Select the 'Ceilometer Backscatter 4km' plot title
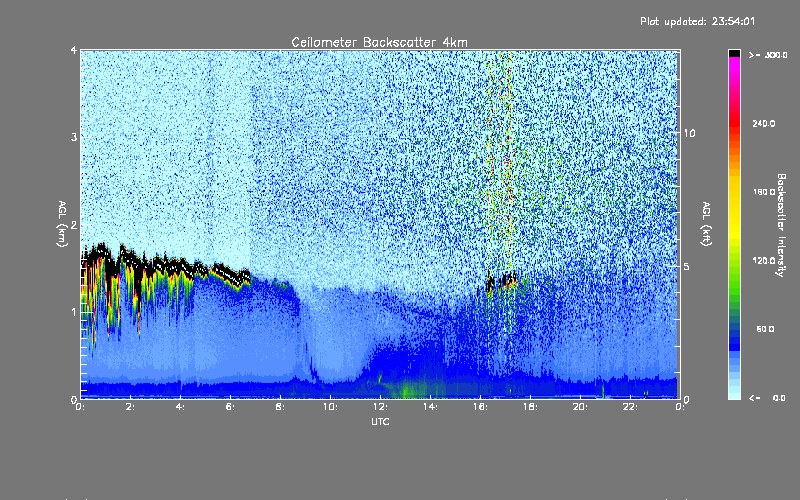The height and width of the screenshot is (500, 800). [x=379, y=42]
